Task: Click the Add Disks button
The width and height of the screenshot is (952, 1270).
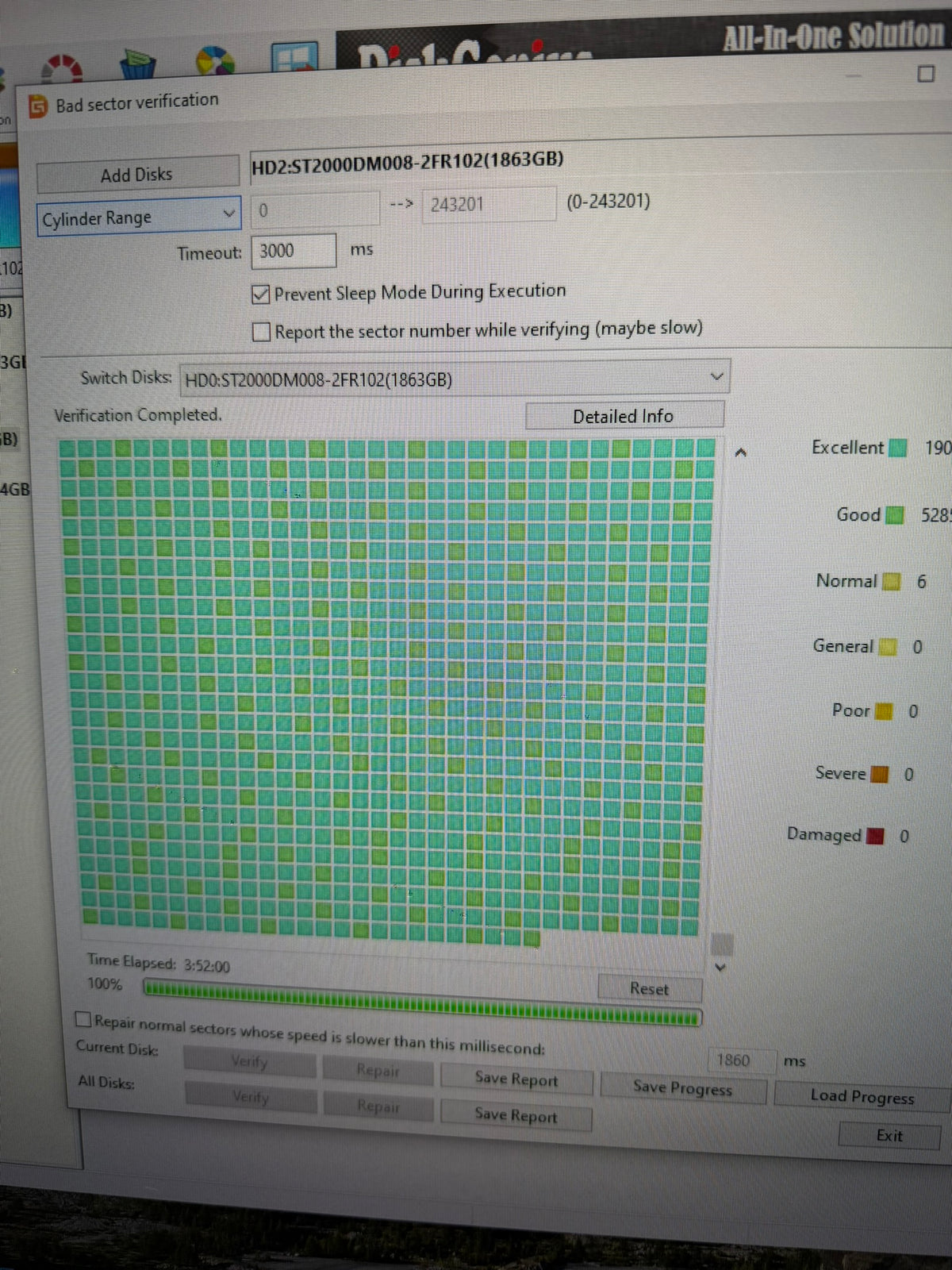Action: click(137, 175)
